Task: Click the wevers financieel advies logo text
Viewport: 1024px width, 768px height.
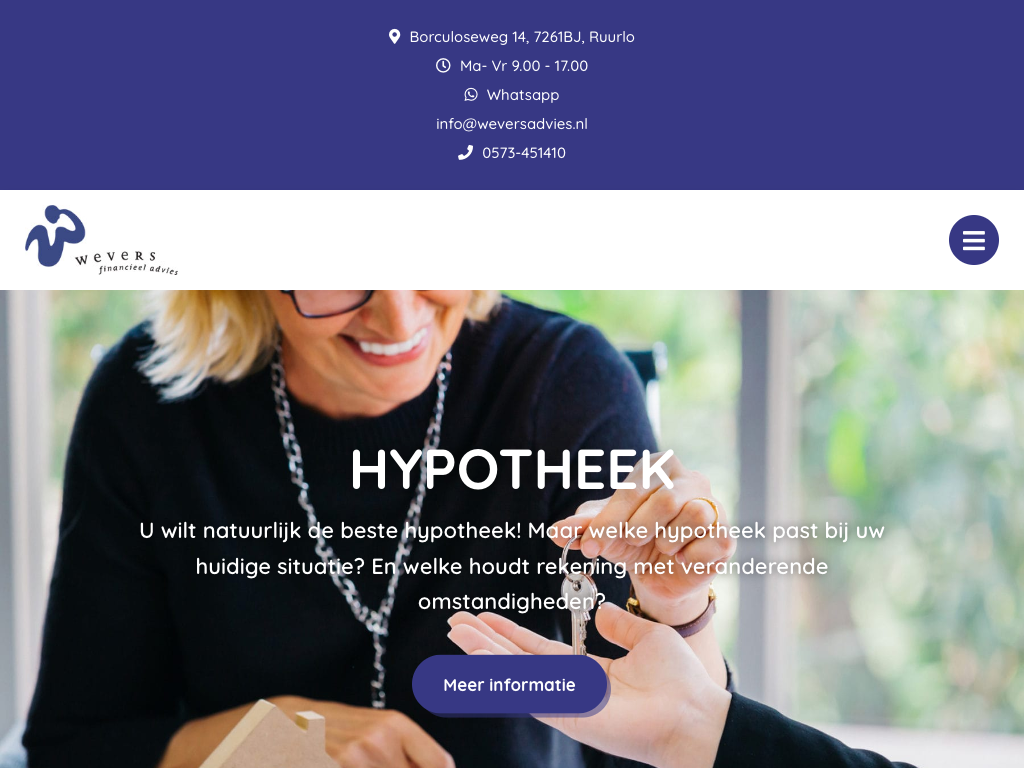Action: [127, 262]
